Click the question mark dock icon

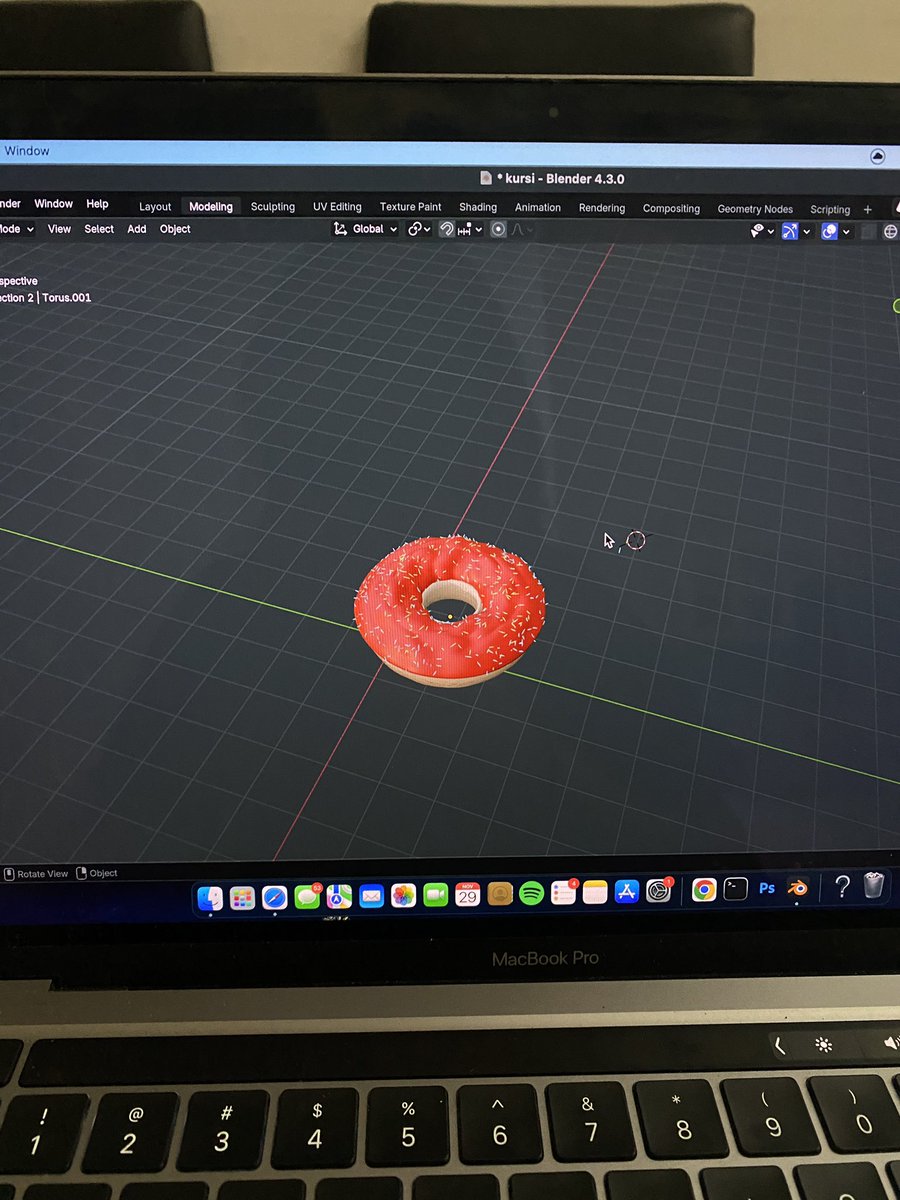[843, 886]
